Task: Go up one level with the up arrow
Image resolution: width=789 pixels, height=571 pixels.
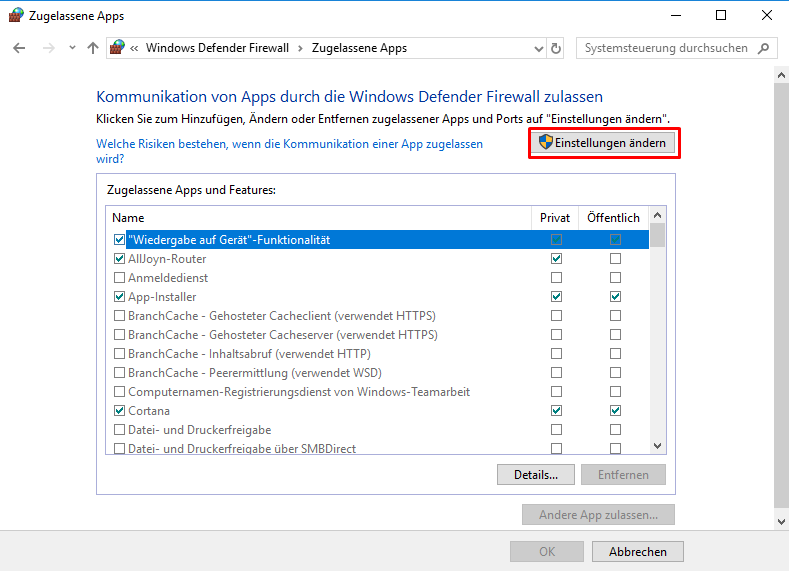Action: coord(93,48)
